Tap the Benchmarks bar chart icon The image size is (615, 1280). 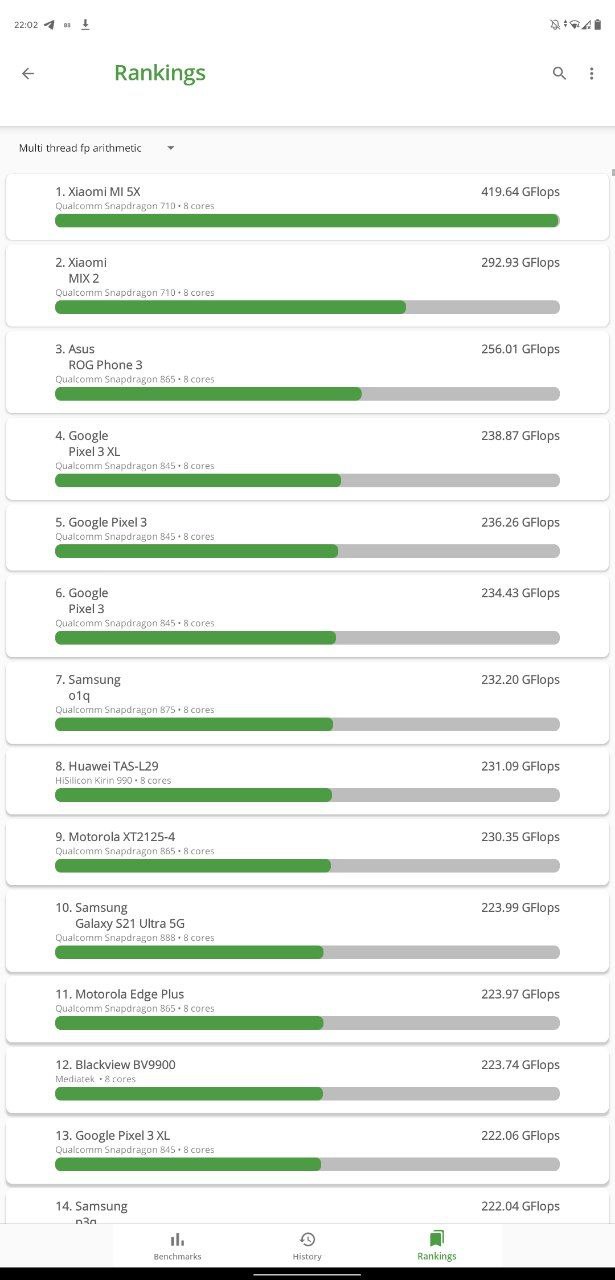pyautogui.click(x=177, y=1239)
